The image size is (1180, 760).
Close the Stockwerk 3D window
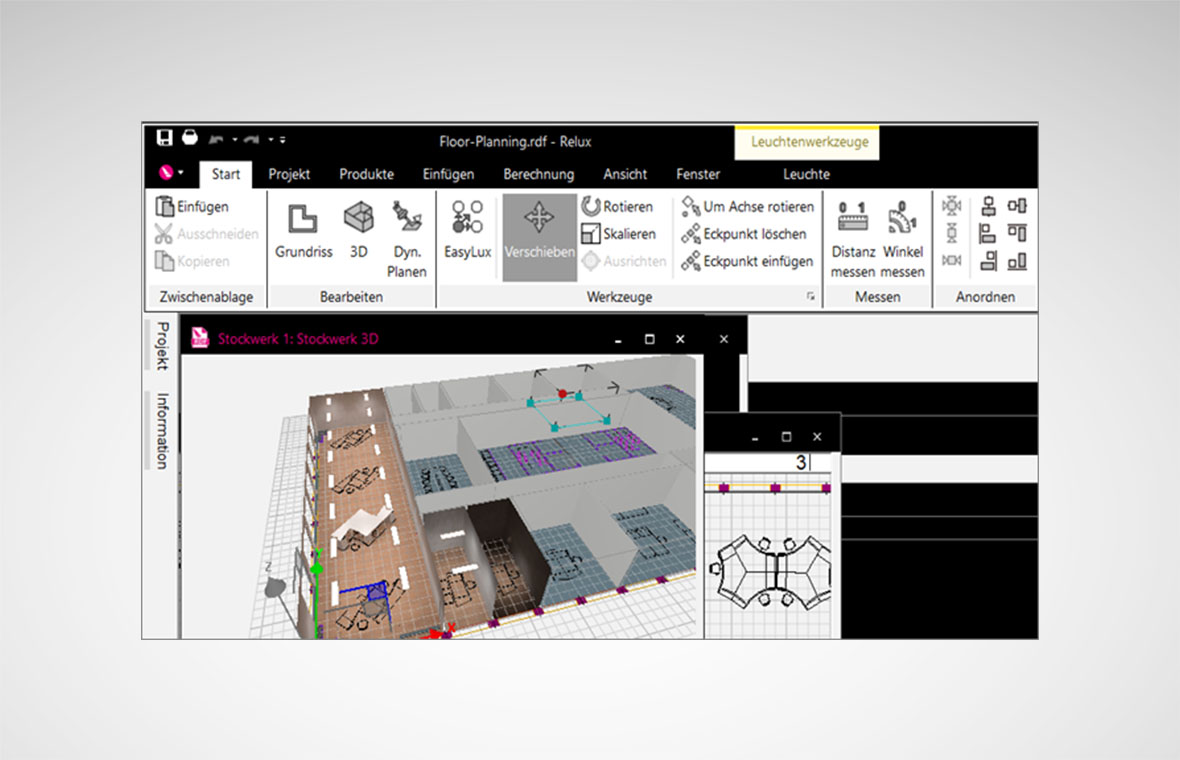click(x=680, y=339)
